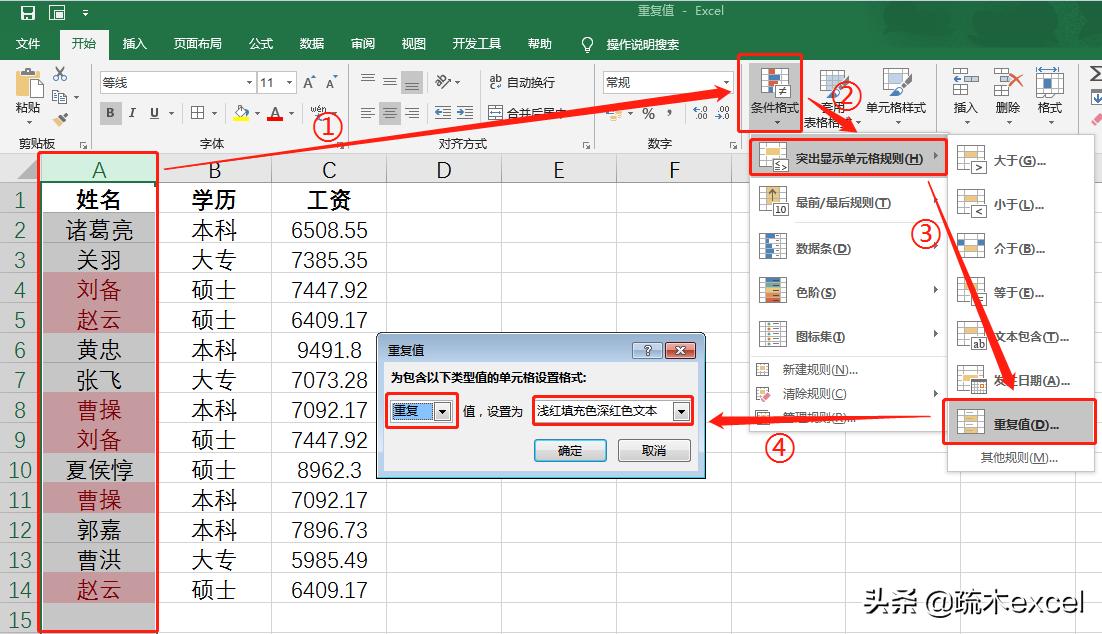This screenshot has height=634, width=1102.
Task: Switch to the 数据 ribbon tab
Action: [x=311, y=44]
